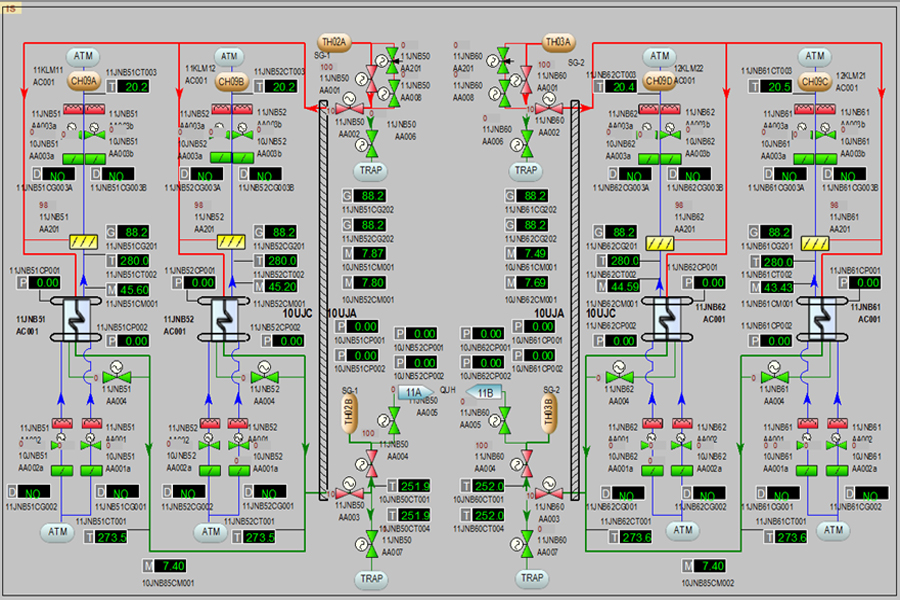Viewport: 900px width, 600px height.
Task: Click TRAP node below valve 11JNB50 AA006
Action: (x=371, y=171)
